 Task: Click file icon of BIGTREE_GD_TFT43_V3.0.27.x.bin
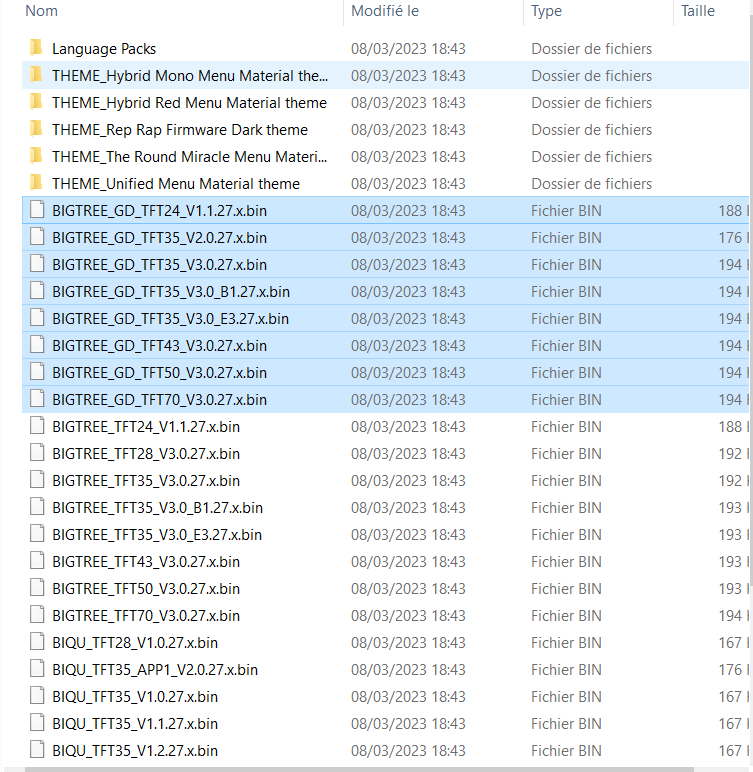click(37, 345)
